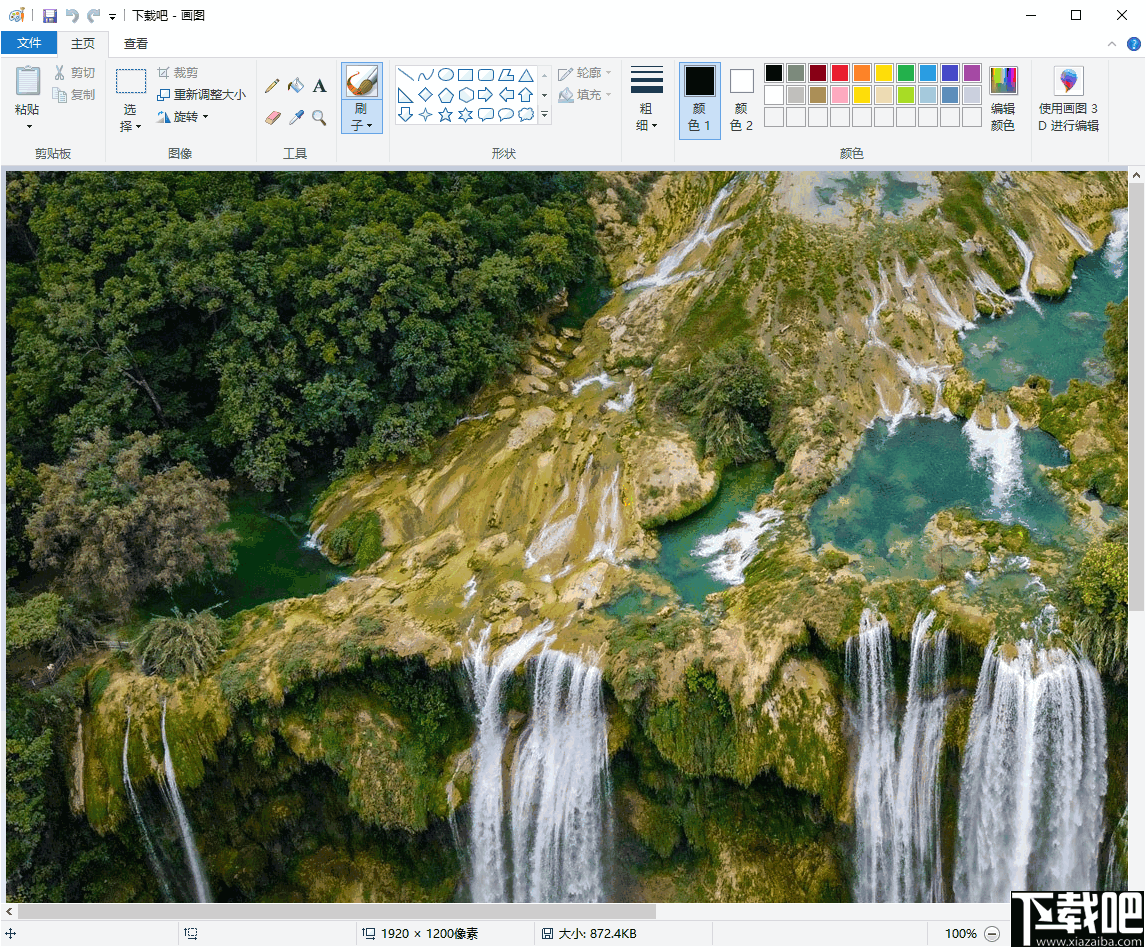Switch to the View (查看) tab
The height and width of the screenshot is (947, 1146).
pyautogui.click(x=136, y=44)
